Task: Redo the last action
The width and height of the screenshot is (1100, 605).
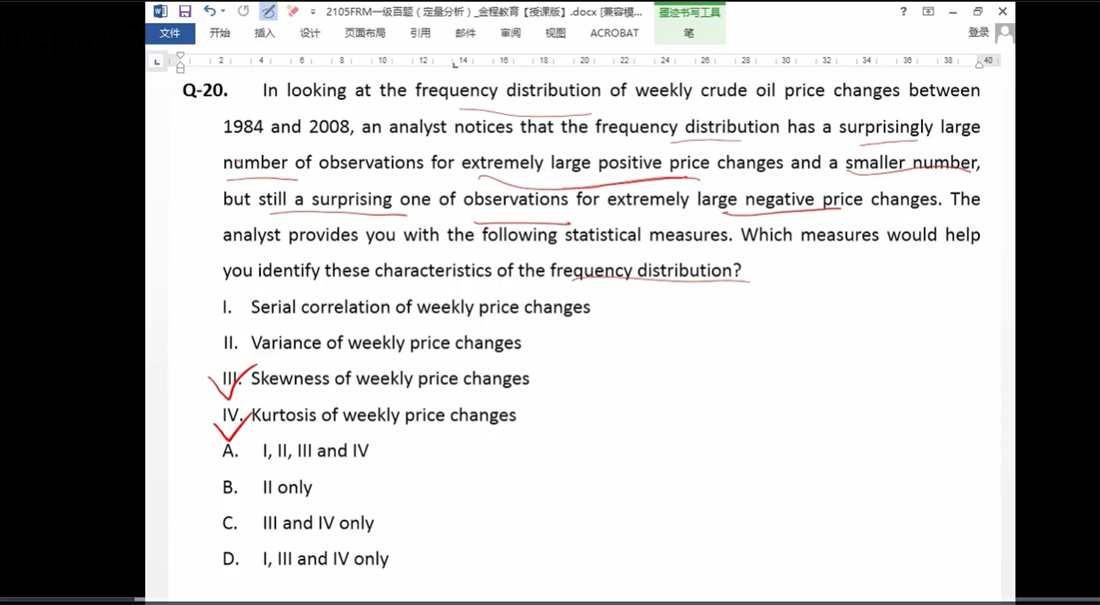Action: 243,11
